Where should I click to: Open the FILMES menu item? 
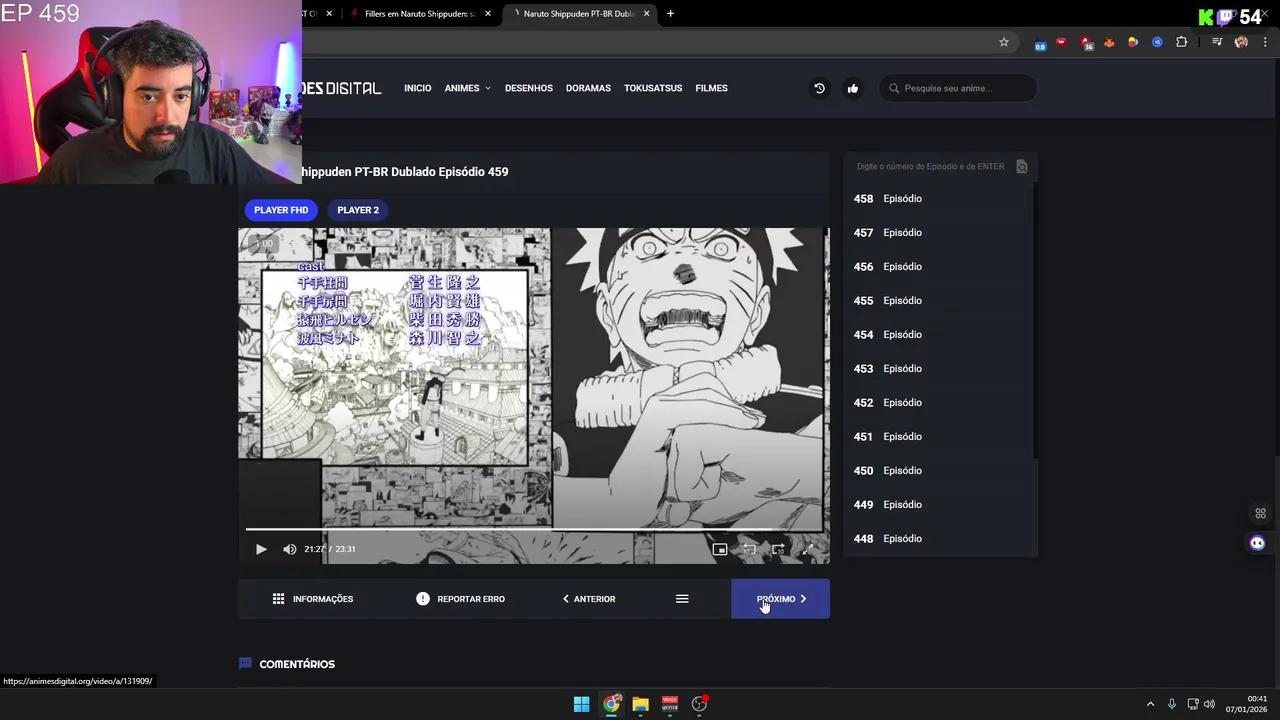(711, 88)
